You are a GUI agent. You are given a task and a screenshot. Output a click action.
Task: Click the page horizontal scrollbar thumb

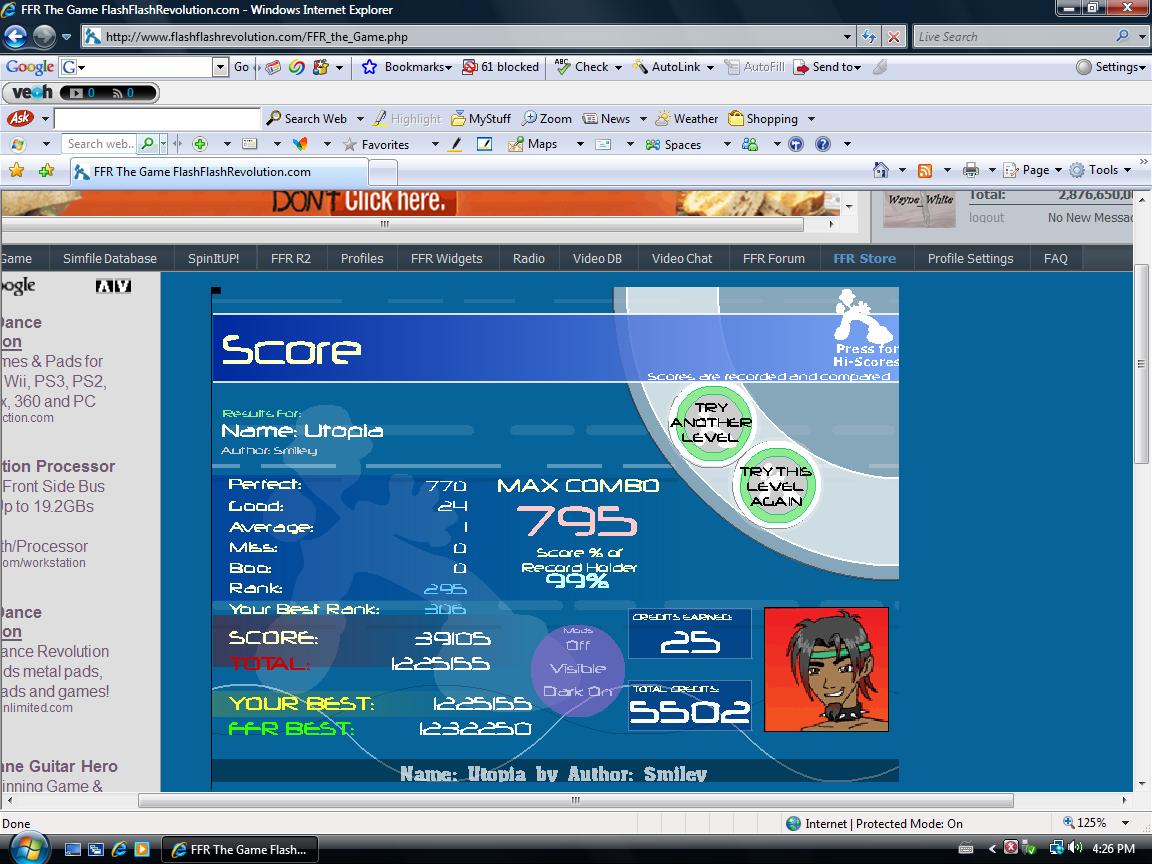(576, 801)
